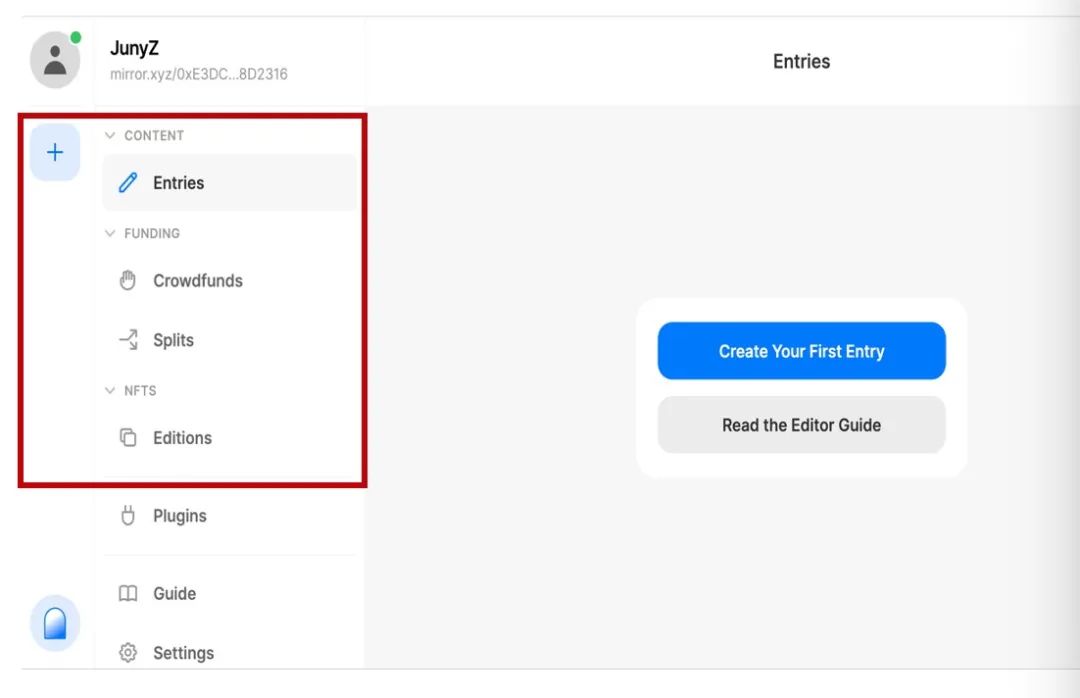Go to the Editions menu item
The height and width of the screenshot is (698, 1080).
click(182, 438)
